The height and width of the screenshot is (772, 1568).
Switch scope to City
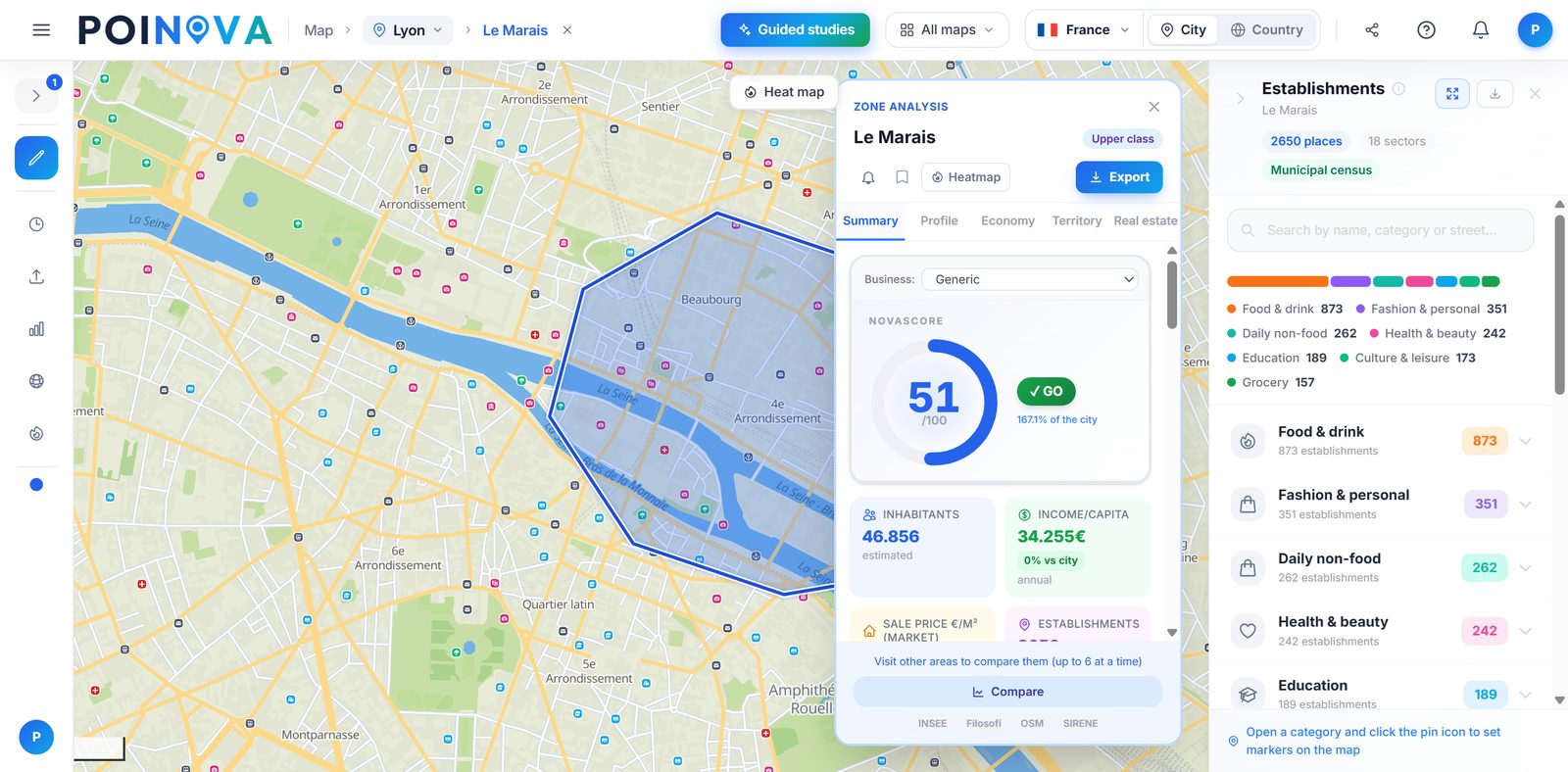pos(1184,30)
